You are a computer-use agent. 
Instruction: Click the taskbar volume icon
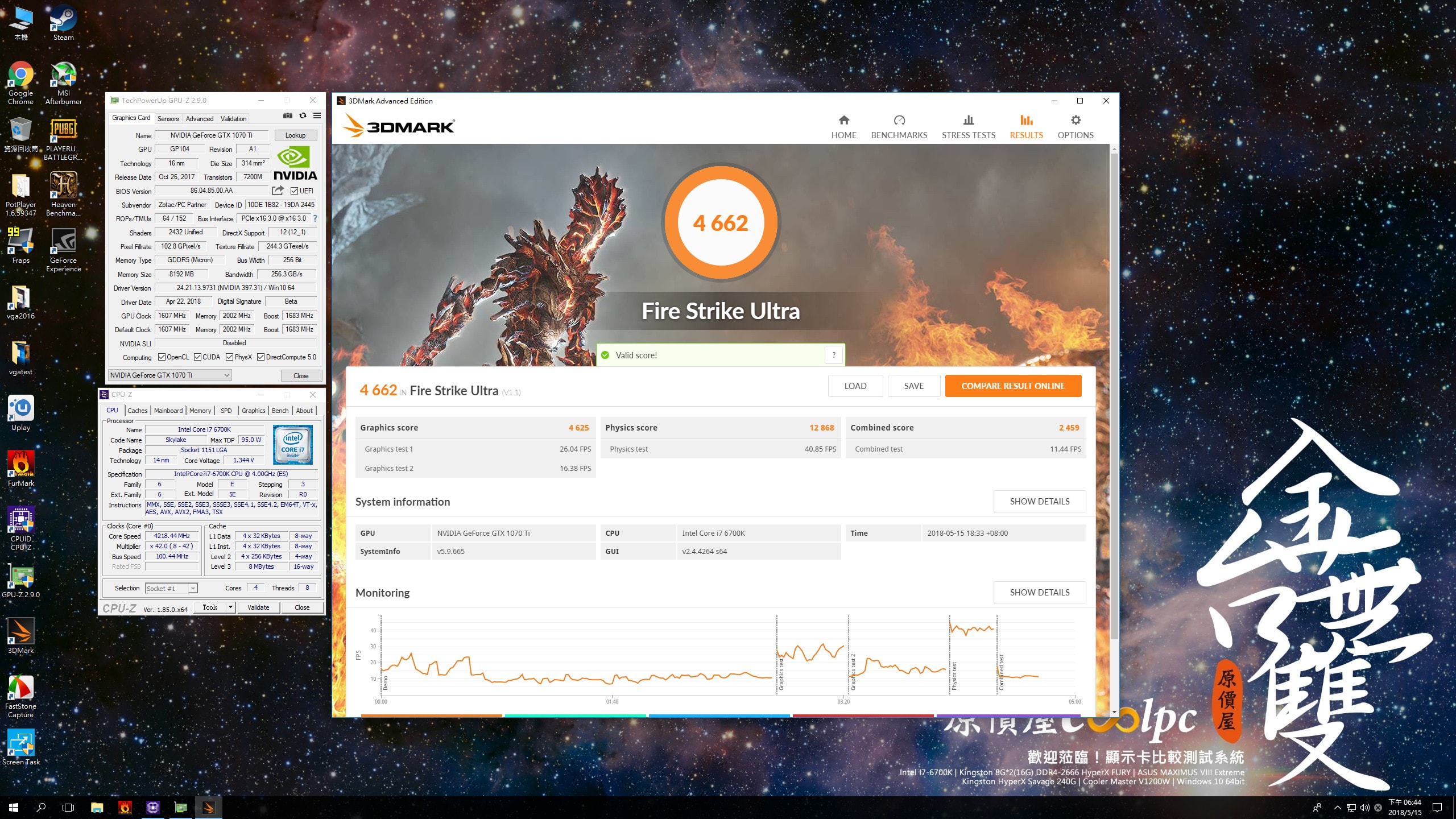(1364, 807)
